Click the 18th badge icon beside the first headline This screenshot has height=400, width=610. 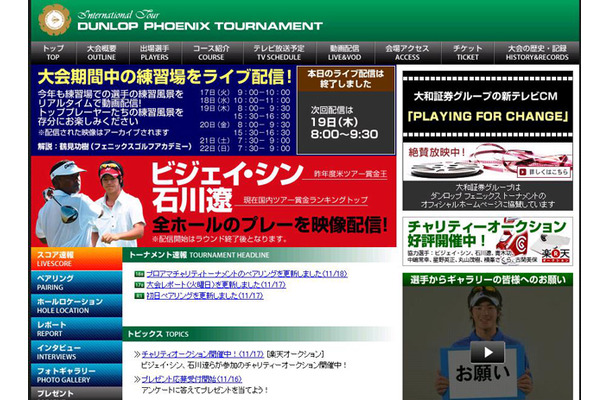(139, 274)
